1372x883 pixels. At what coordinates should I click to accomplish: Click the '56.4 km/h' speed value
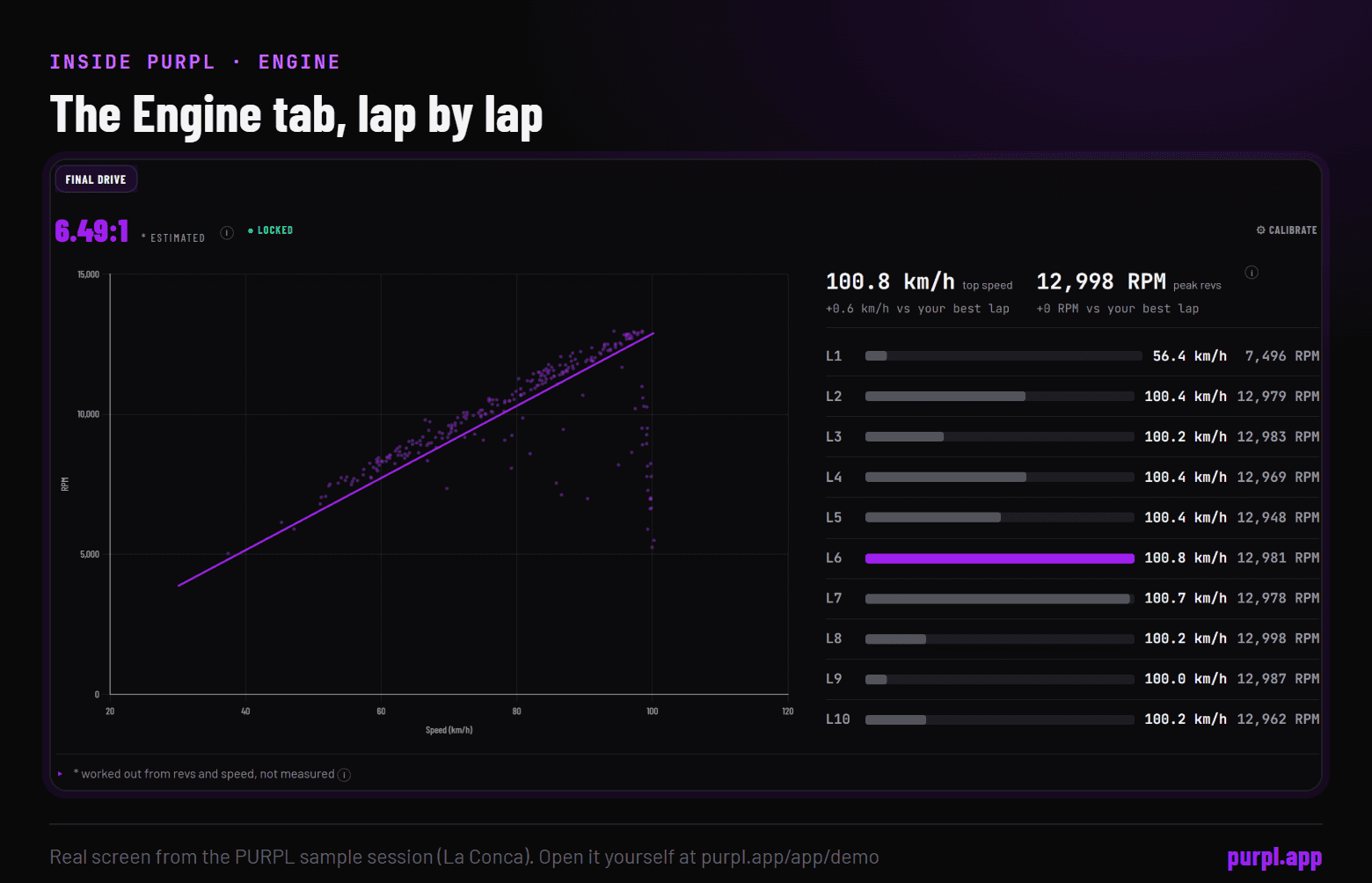click(1190, 356)
